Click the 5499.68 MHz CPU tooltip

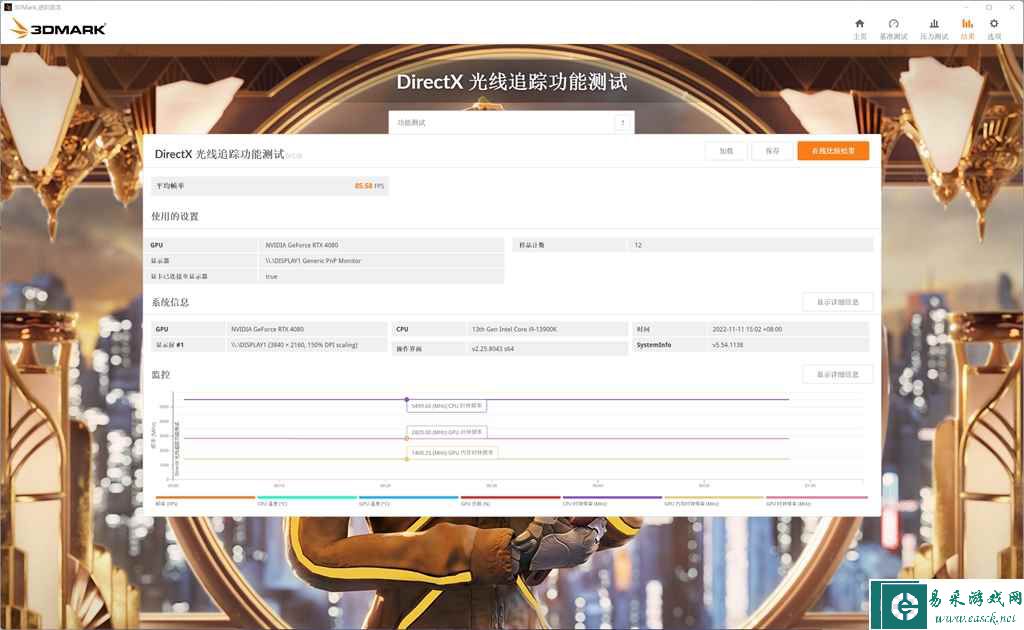coord(447,406)
